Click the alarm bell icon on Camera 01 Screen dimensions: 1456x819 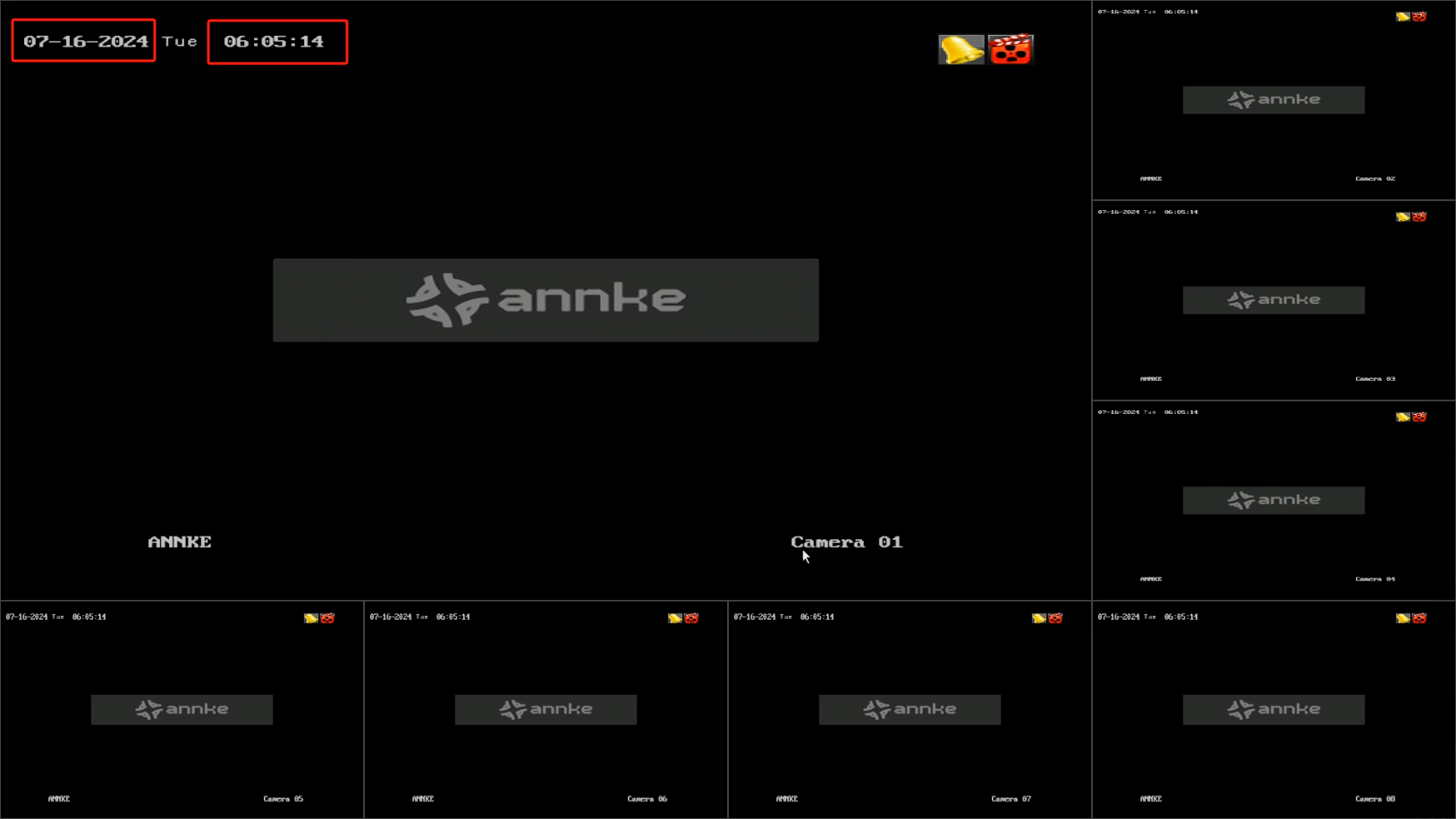tap(961, 49)
